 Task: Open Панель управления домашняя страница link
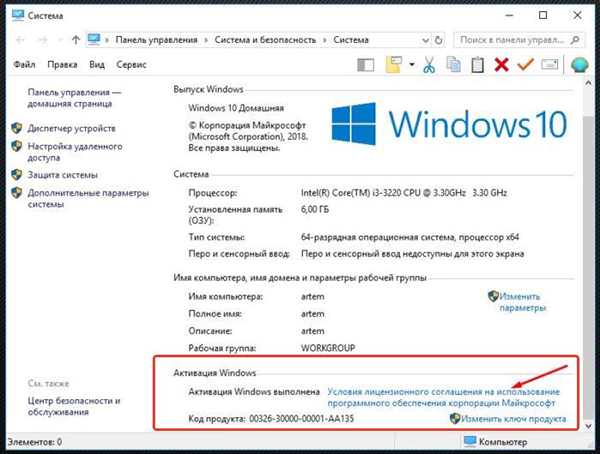(x=74, y=98)
